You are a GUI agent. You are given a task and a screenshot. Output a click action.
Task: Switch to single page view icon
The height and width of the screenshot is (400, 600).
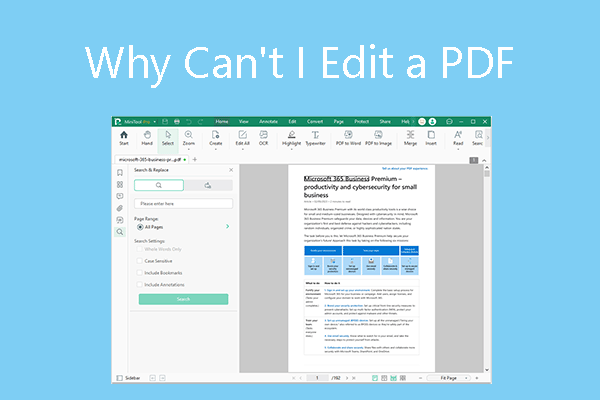point(375,378)
